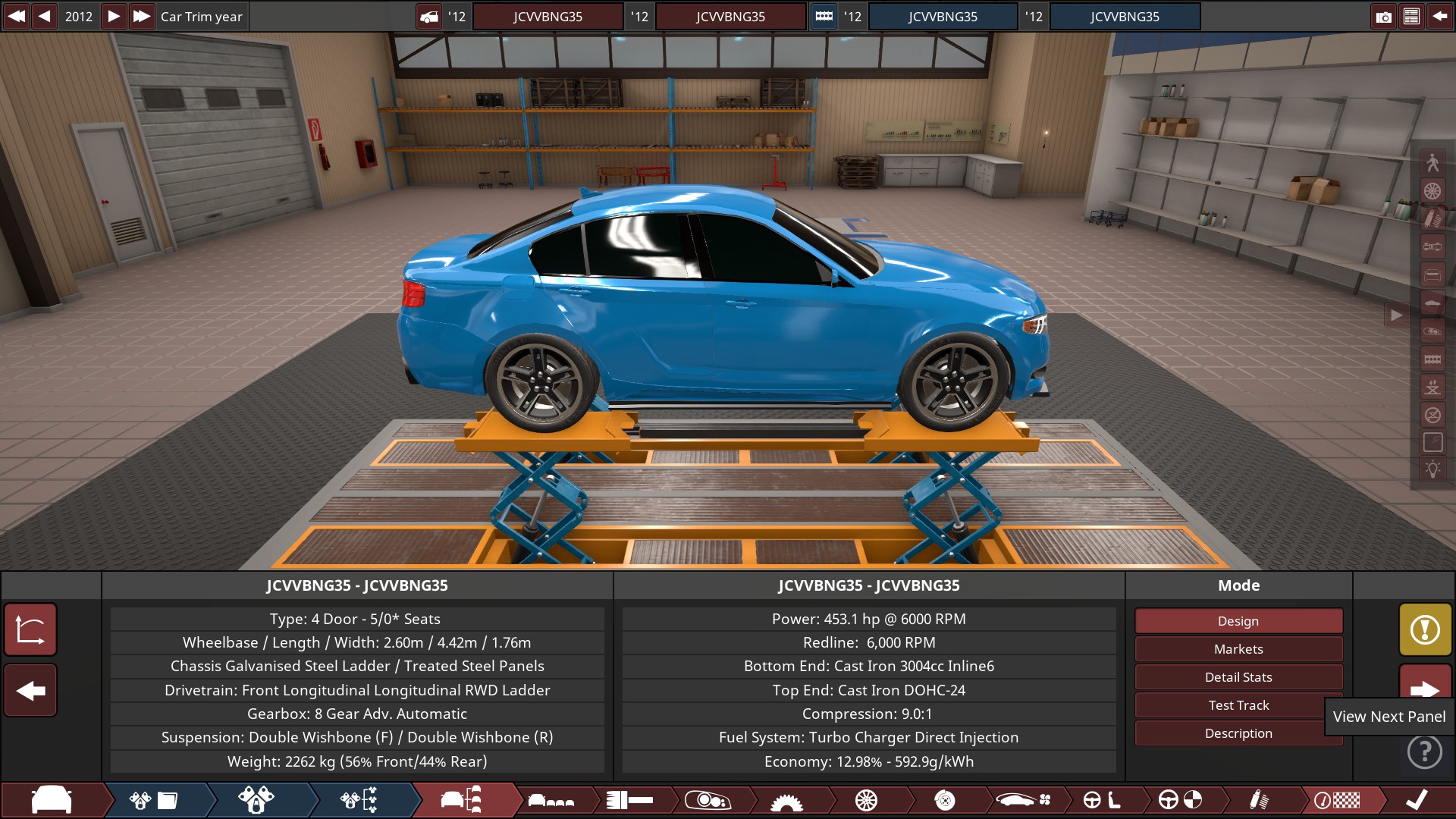Open the list/notes icon at top right
This screenshot has height=819, width=1456.
point(1411,17)
